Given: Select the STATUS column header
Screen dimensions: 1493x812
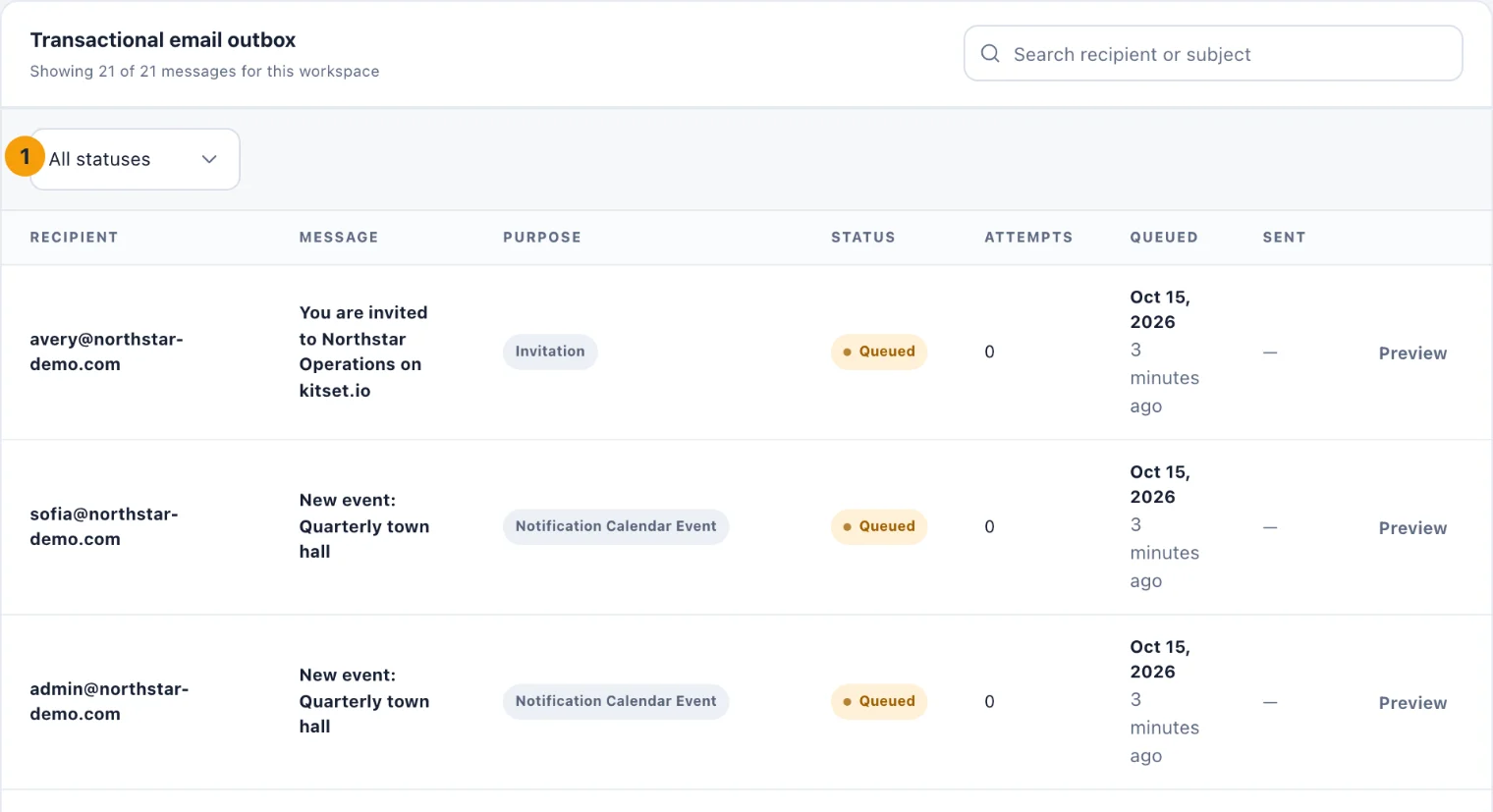Looking at the screenshot, I should (863, 237).
